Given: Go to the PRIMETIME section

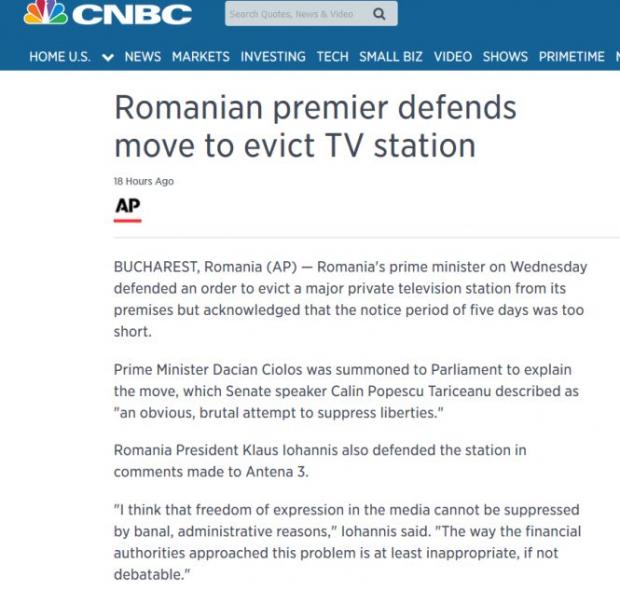Looking at the screenshot, I should (571, 57).
